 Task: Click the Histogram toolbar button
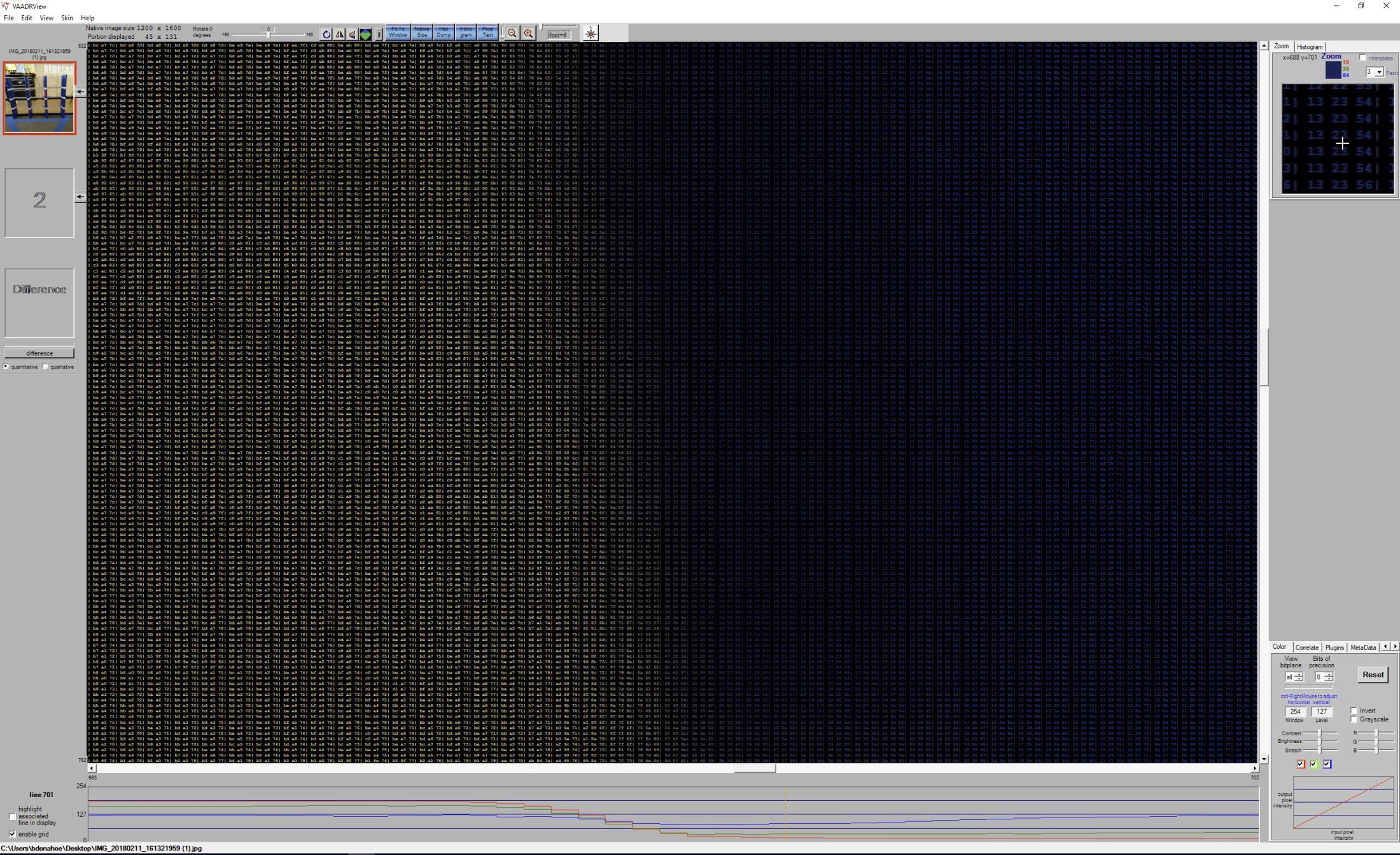[466, 32]
